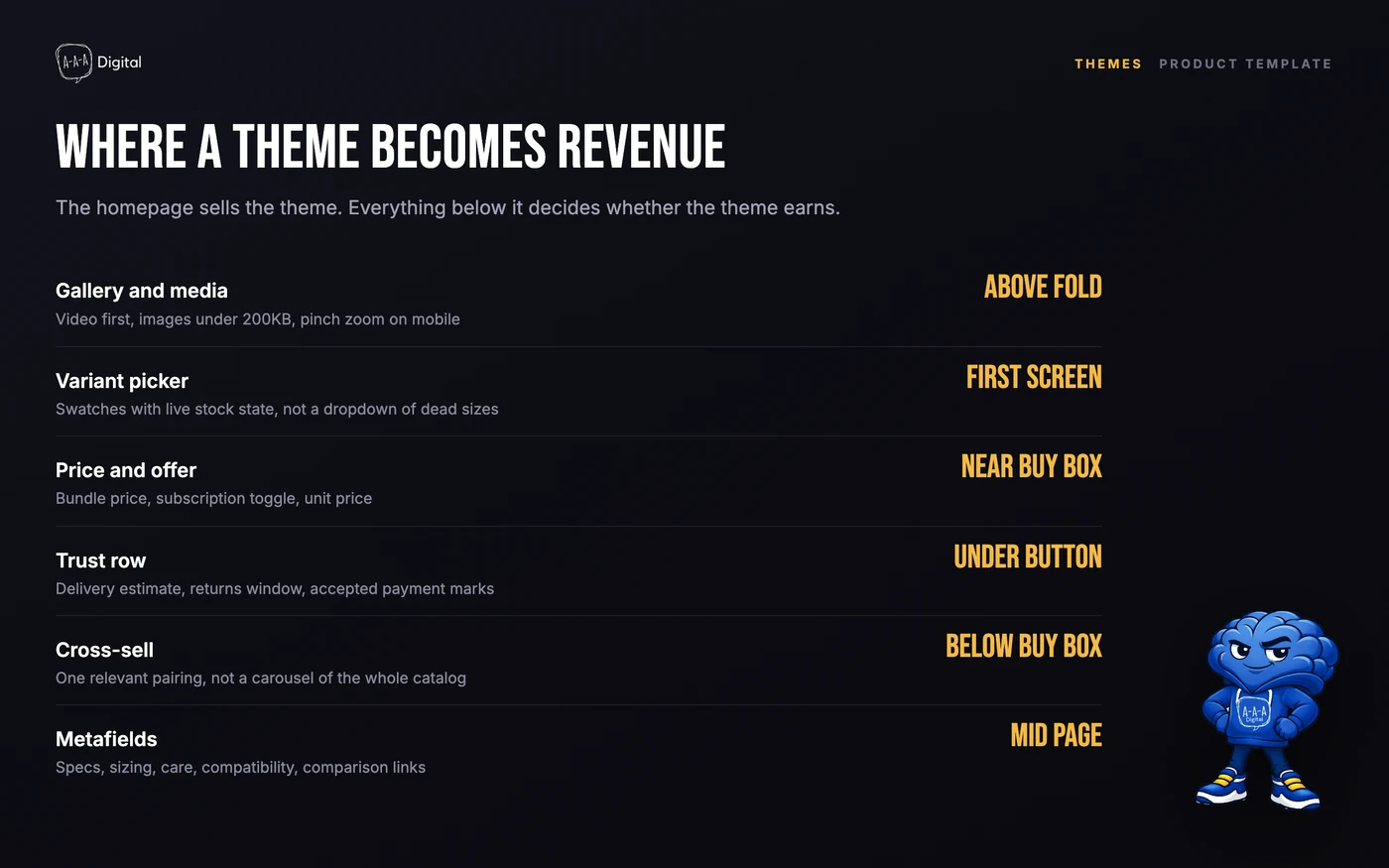Click the A-A-A Digital logo icon

point(73,62)
